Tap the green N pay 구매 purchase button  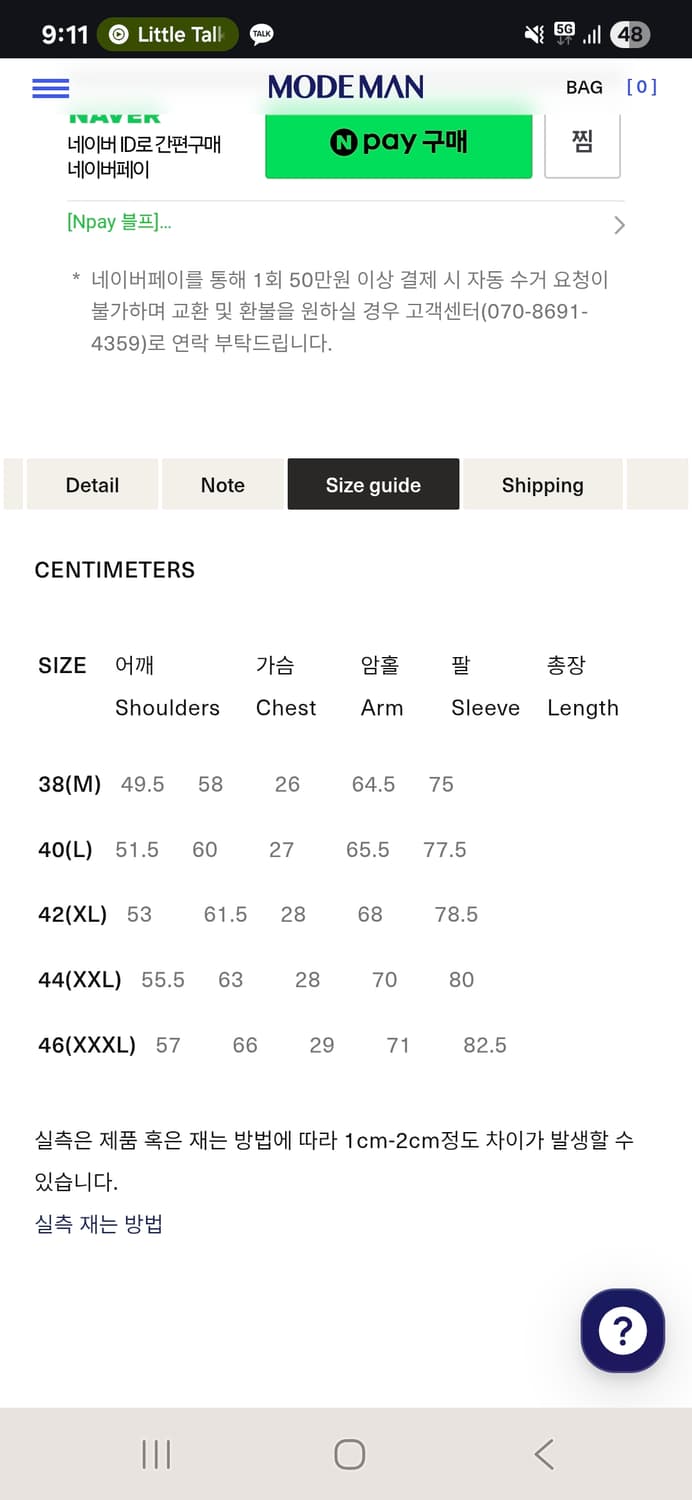coord(398,144)
